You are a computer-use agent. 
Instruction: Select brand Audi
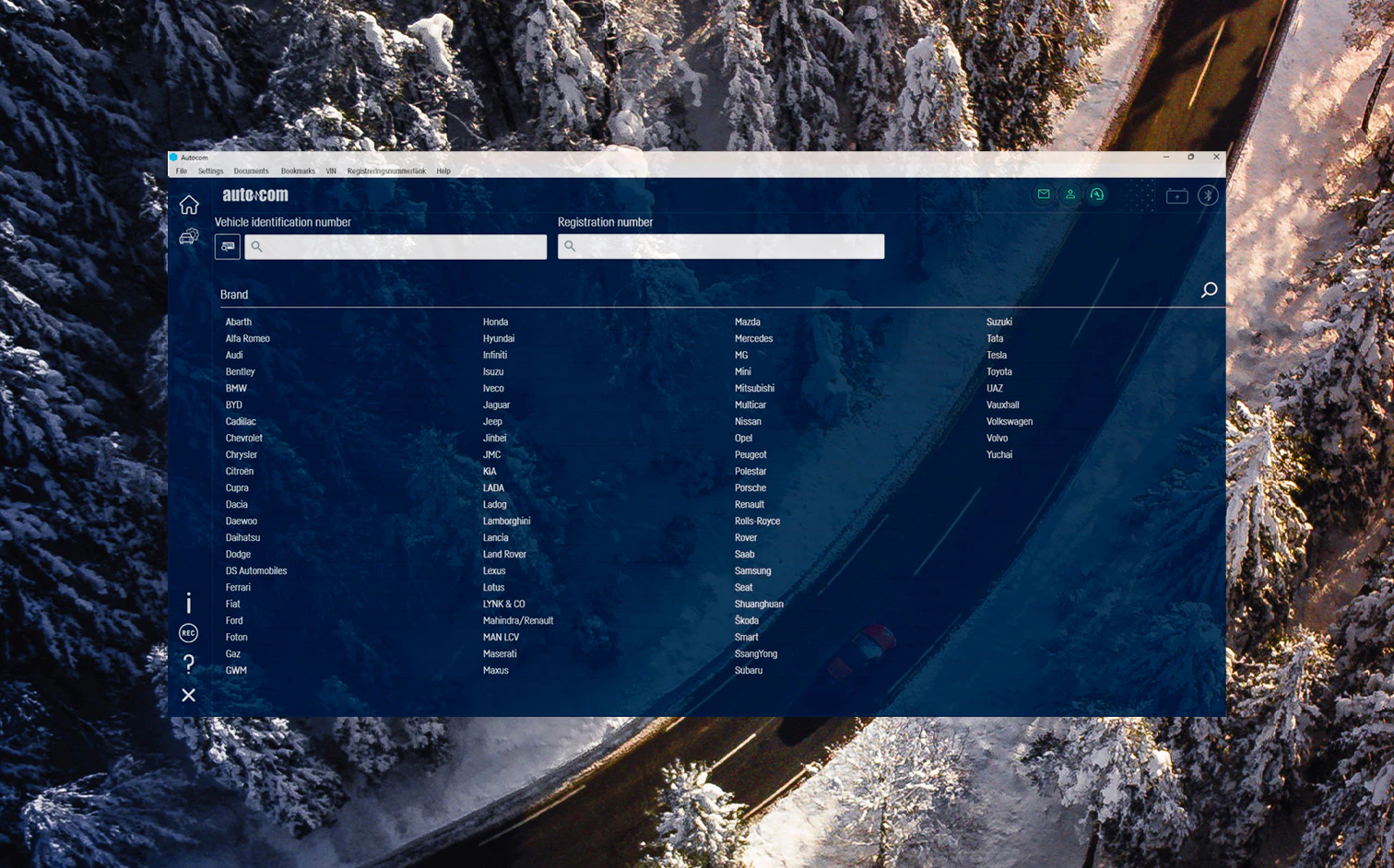[x=234, y=355]
